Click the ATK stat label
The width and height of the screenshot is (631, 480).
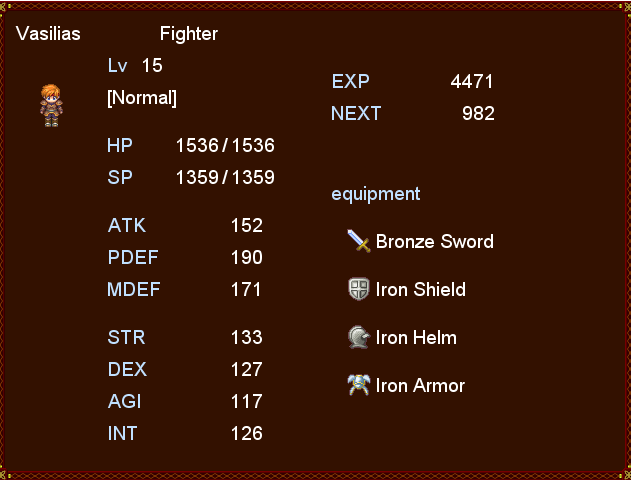pyautogui.click(x=127, y=225)
